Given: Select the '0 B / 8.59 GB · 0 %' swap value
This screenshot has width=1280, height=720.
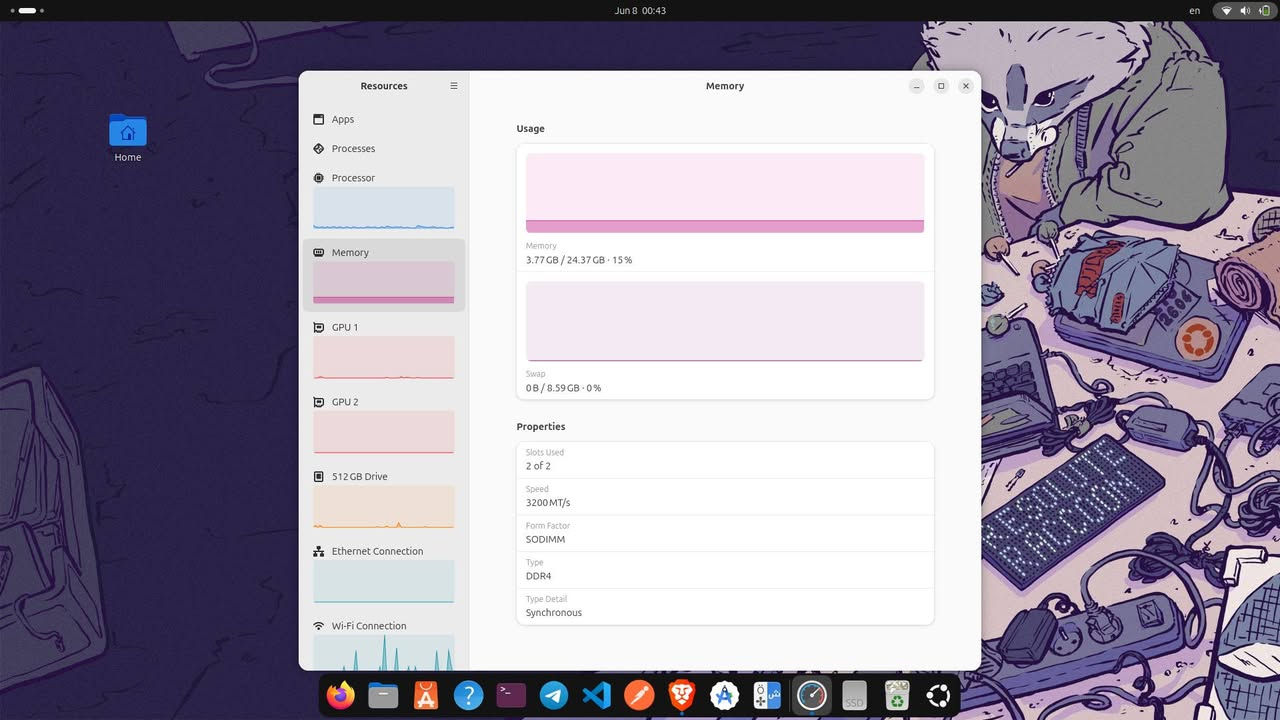Looking at the screenshot, I should point(563,388).
